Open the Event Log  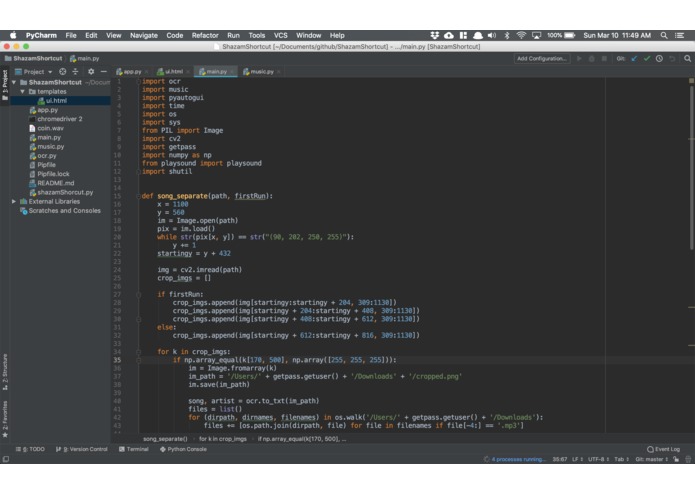pos(664,449)
